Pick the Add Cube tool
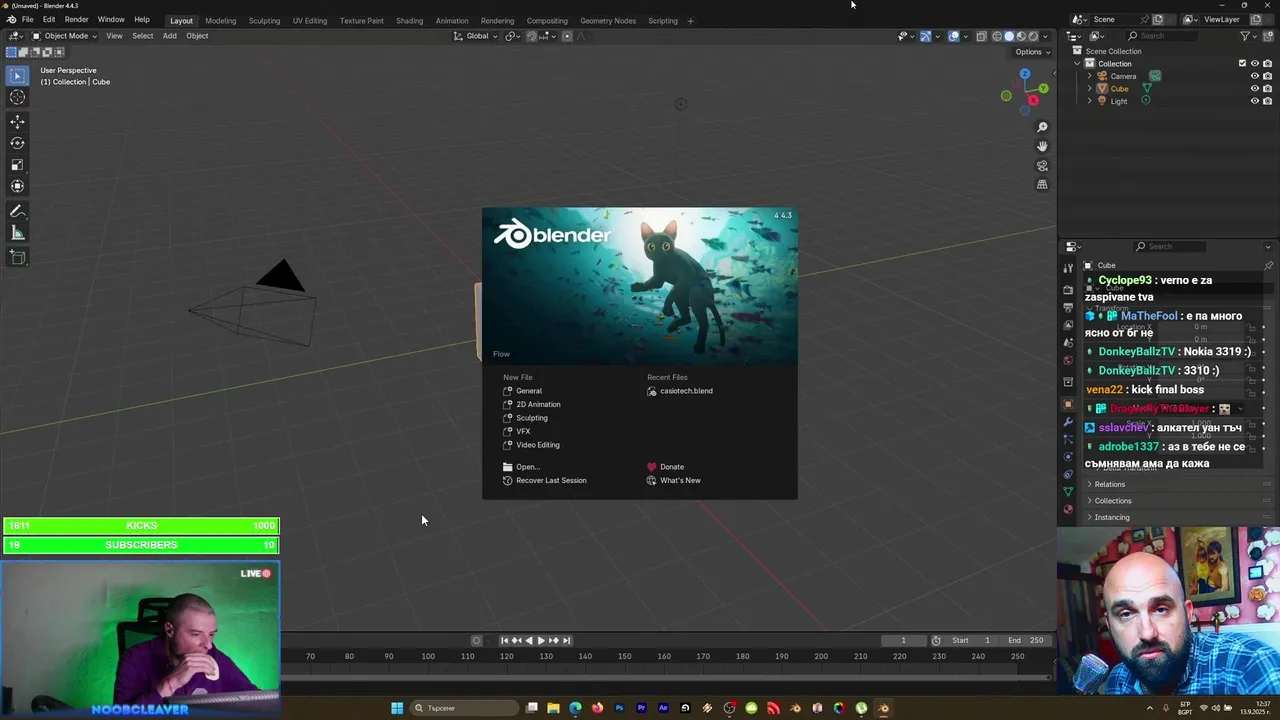The width and height of the screenshot is (1280, 720). 17,258
